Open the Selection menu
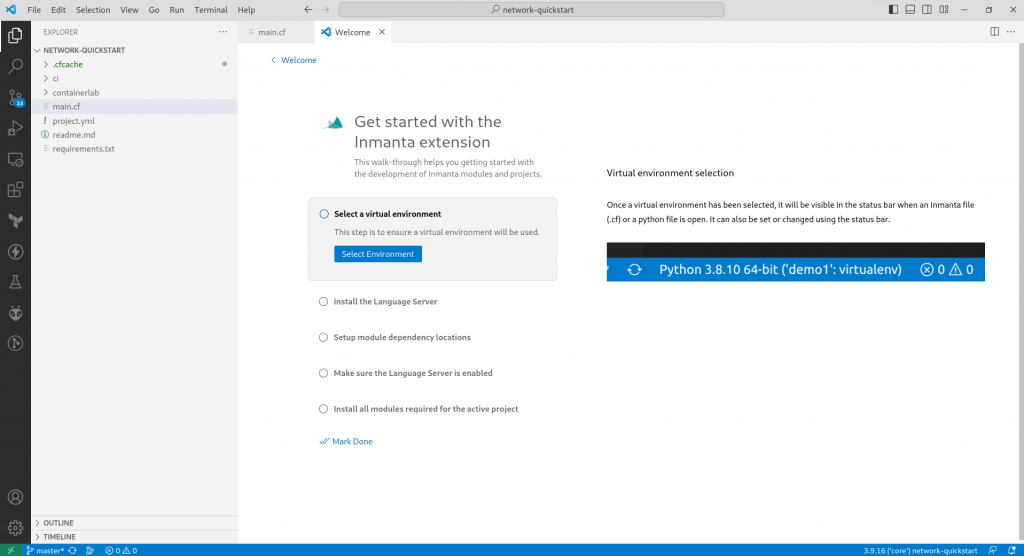1024x556 pixels. coord(93,10)
